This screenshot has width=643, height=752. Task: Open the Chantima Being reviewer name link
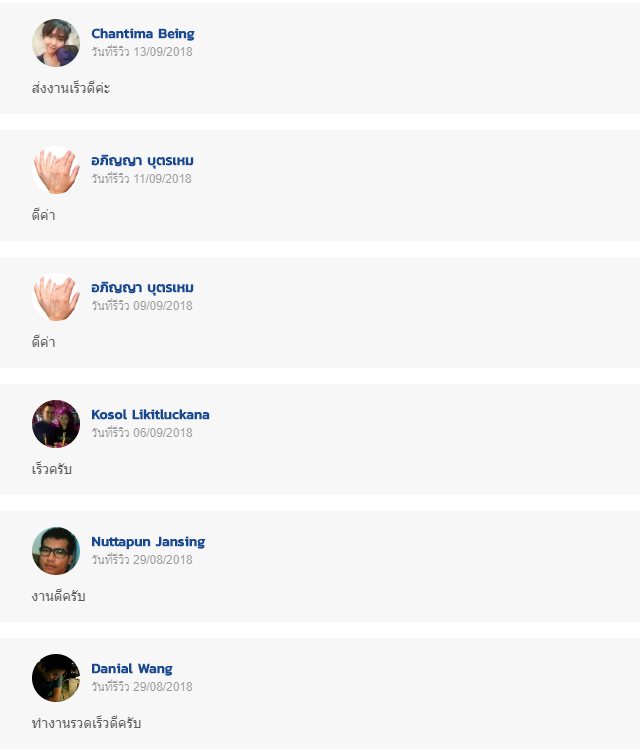(143, 34)
